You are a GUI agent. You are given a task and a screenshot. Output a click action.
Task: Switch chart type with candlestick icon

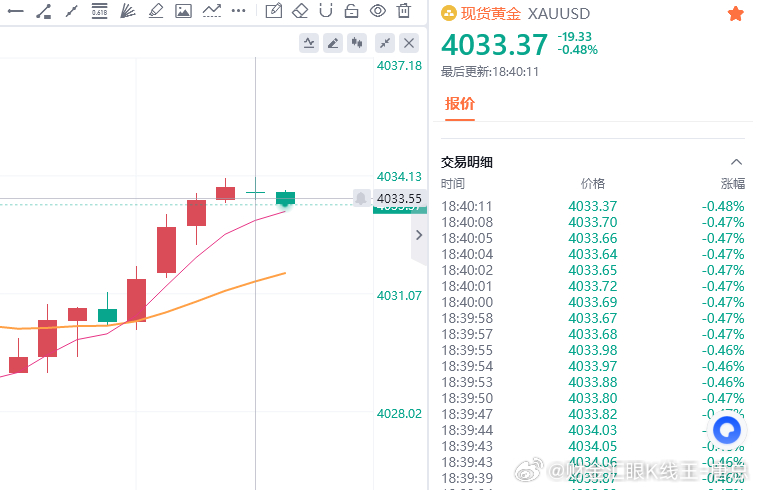[x=357, y=43]
